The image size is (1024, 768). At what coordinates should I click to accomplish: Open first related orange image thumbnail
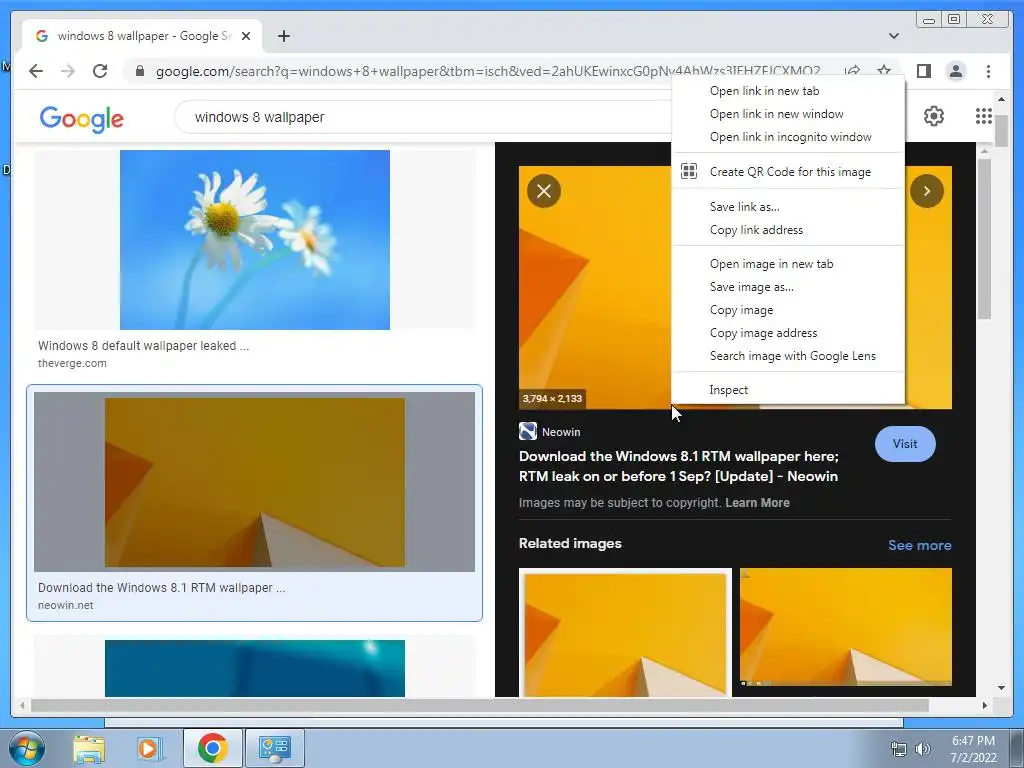[x=625, y=632]
